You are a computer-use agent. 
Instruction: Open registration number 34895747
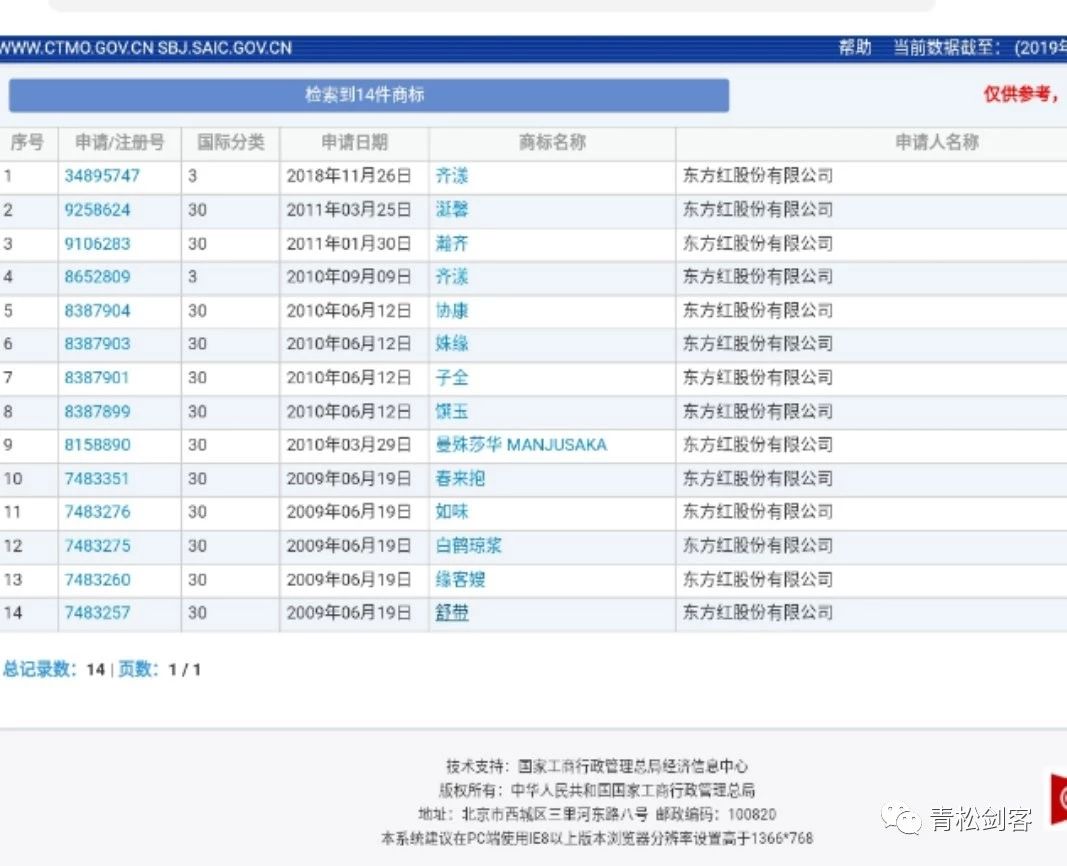click(x=102, y=176)
